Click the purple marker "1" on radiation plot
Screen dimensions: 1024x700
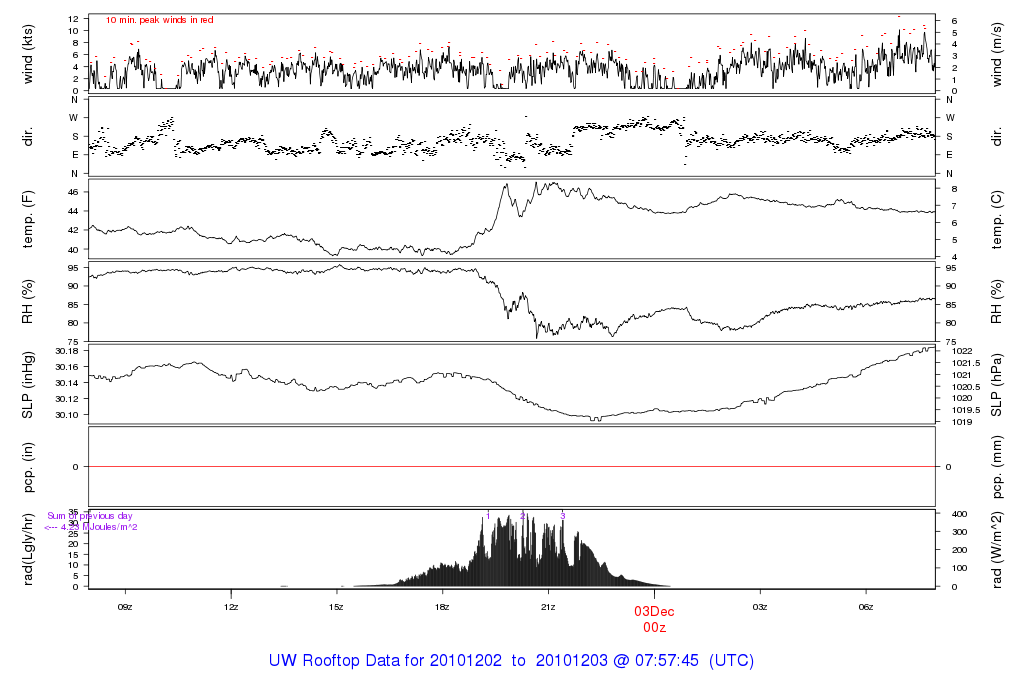(488, 516)
